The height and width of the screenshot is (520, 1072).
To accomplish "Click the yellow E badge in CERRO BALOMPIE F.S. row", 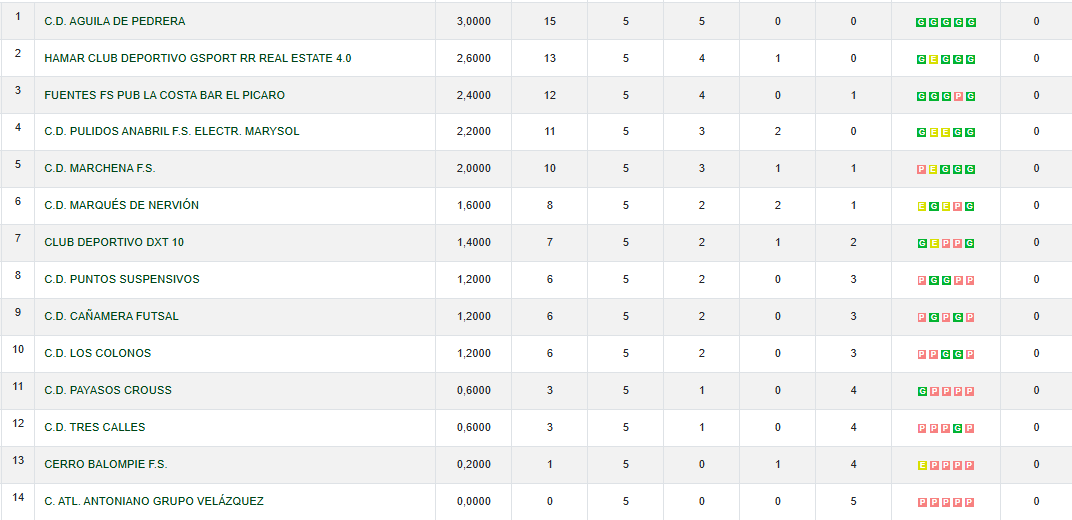I will pos(921,465).
